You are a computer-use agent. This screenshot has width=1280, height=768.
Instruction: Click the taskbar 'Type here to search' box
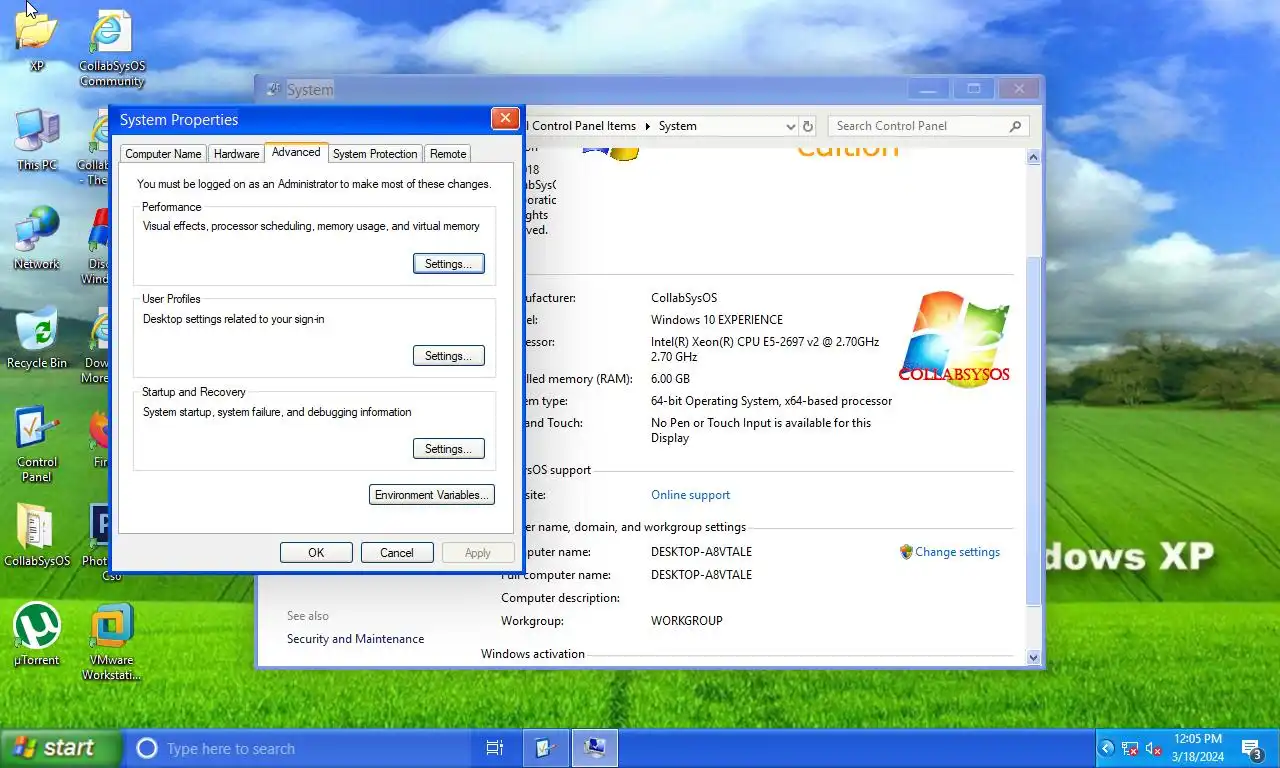tap(298, 748)
